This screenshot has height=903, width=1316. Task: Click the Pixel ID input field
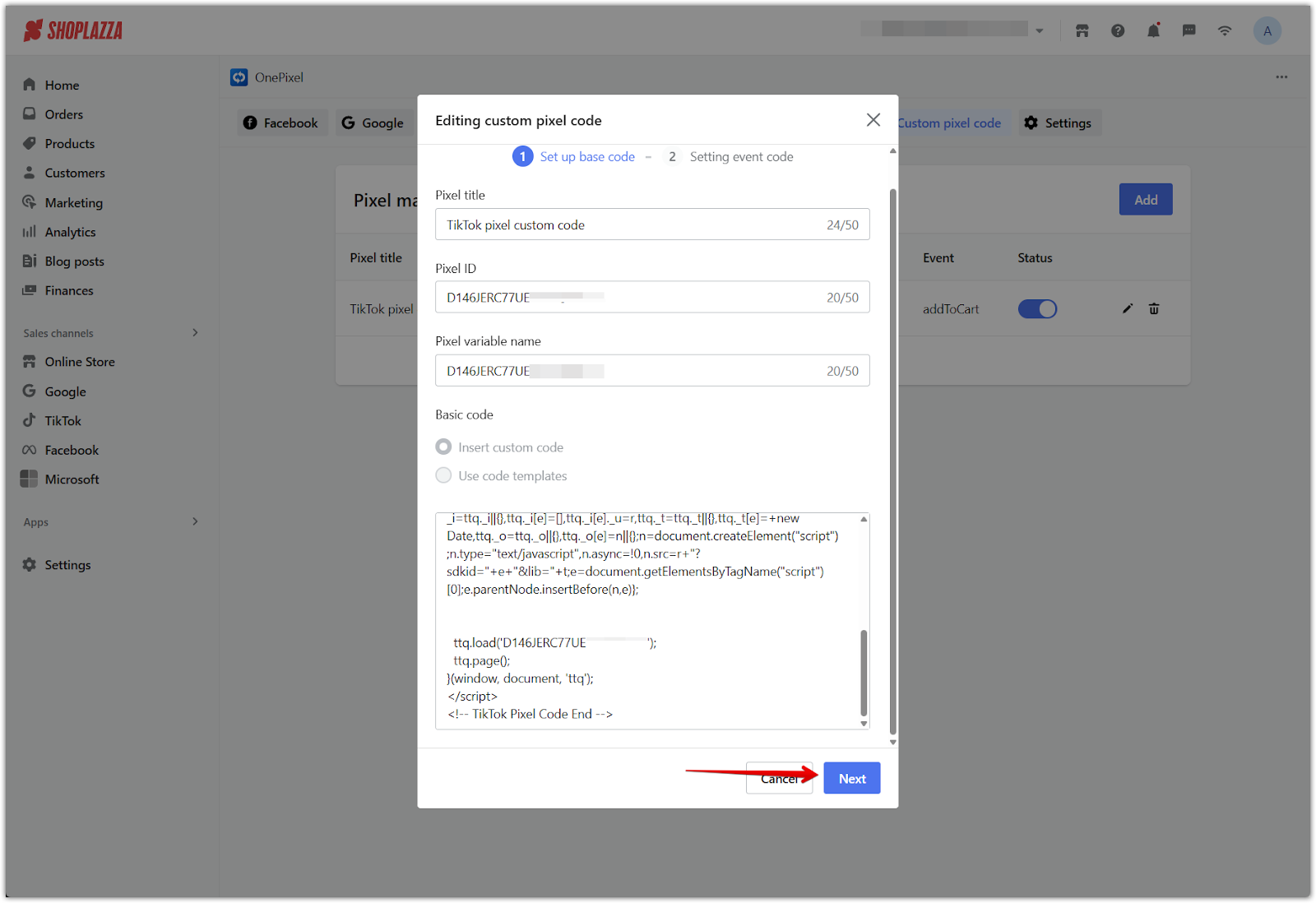point(652,298)
